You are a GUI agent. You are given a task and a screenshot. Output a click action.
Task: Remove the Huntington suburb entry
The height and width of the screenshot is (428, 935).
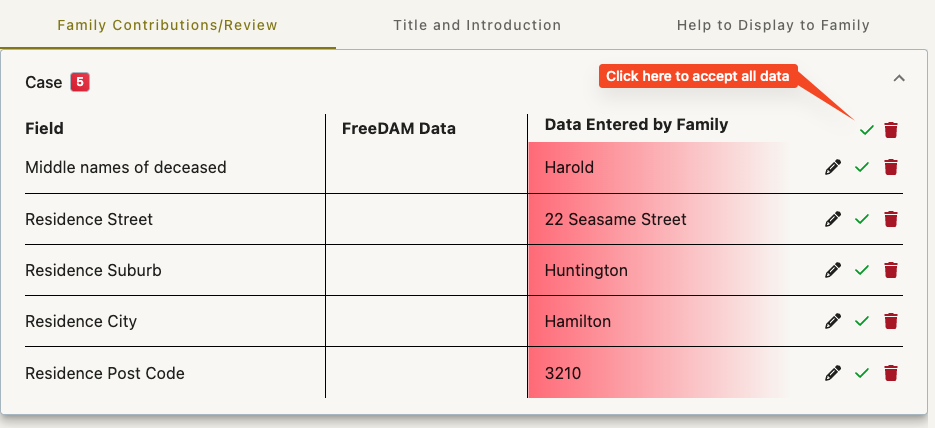coord(891,270)
